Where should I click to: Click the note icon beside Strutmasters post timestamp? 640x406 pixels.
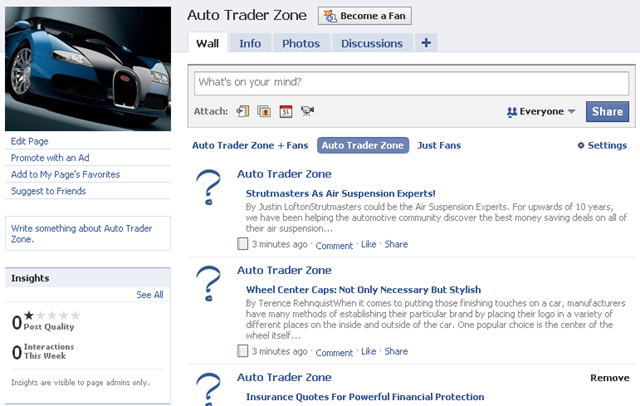242,244
